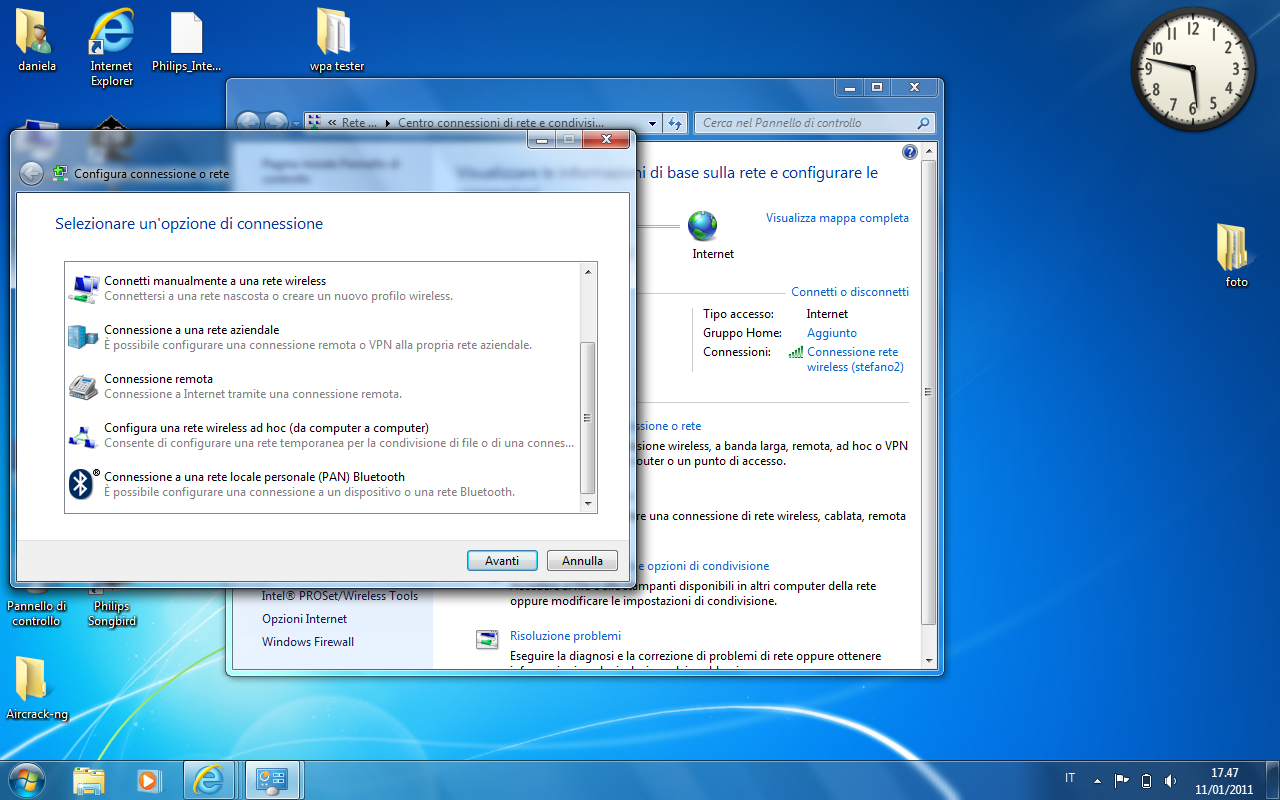Open Intel PROSet/Wireless Tools link
Image resolution: width=1280 pixels, height=800 pixels.
tap(340, 596)
